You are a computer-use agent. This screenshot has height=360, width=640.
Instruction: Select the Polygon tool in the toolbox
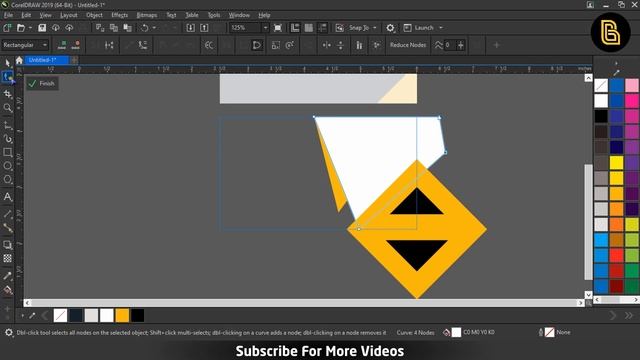coord(7,180)
